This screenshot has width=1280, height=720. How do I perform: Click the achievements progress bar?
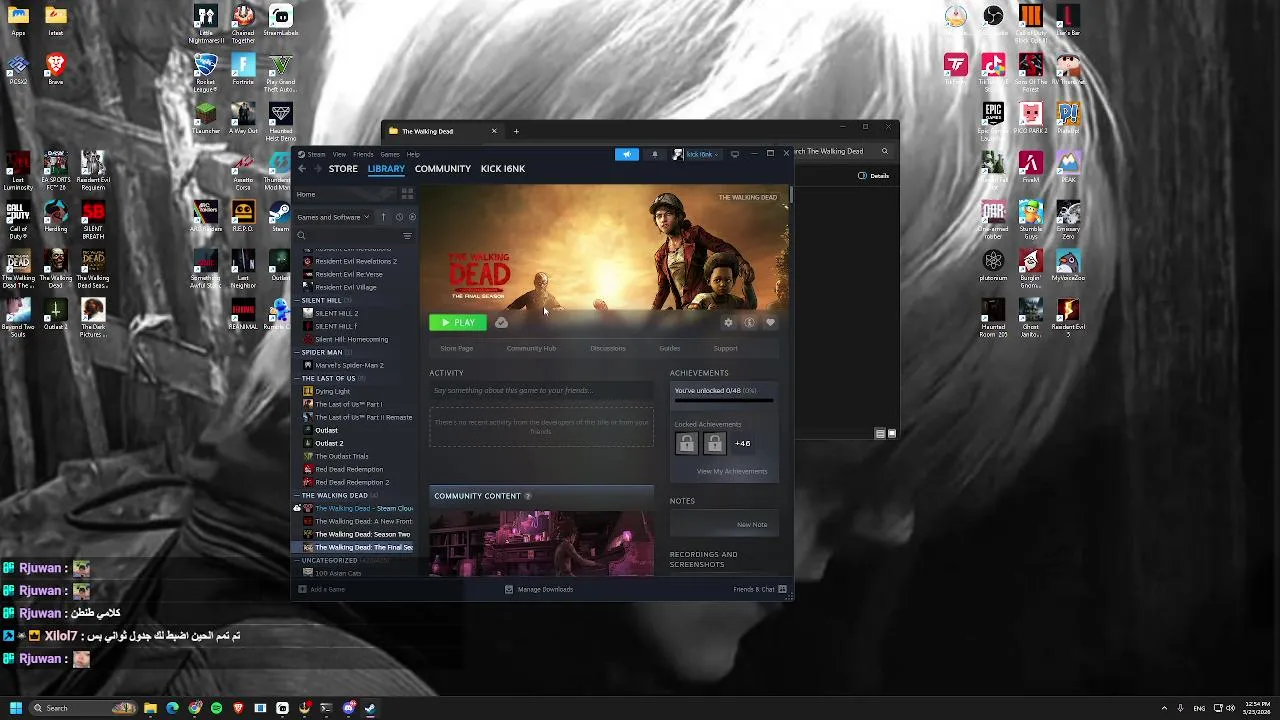click(x=724, y=400)
